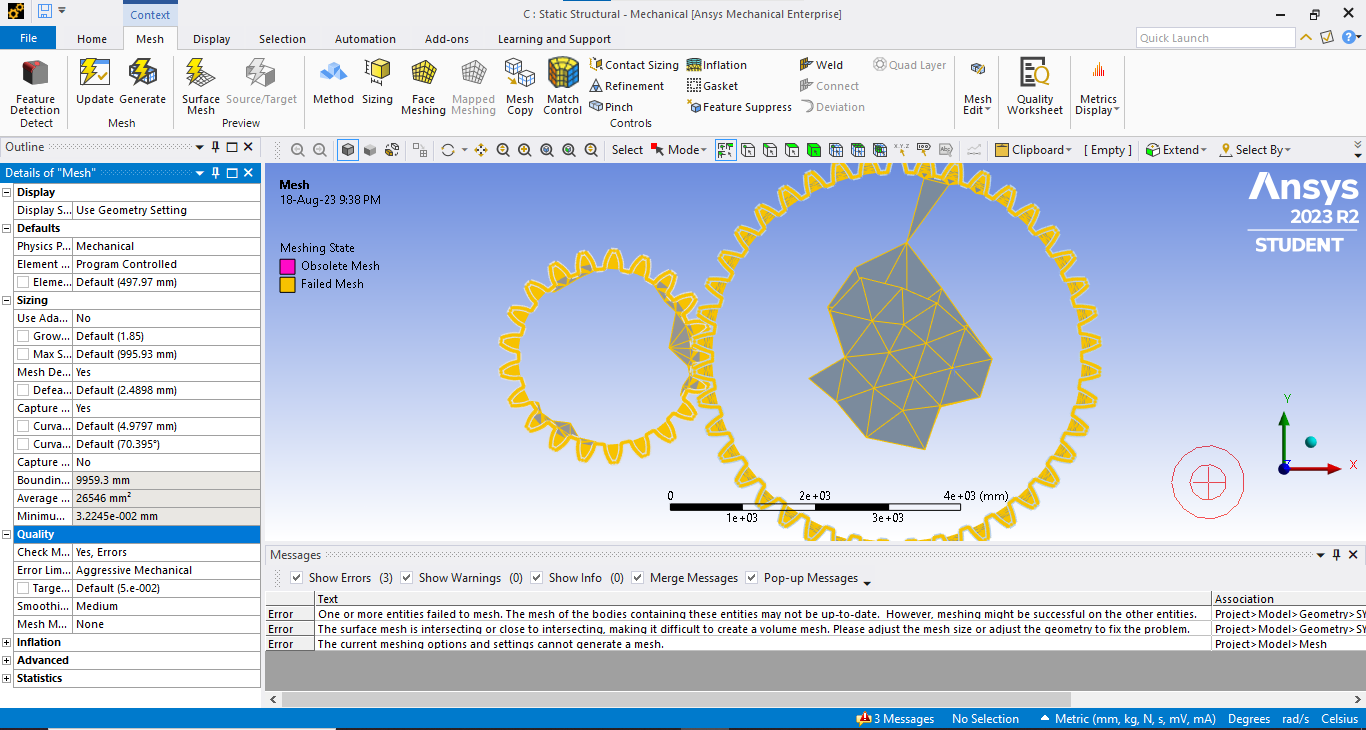Open the Metrics Display dropdown
The image size is (1366, 730).
1098,104
